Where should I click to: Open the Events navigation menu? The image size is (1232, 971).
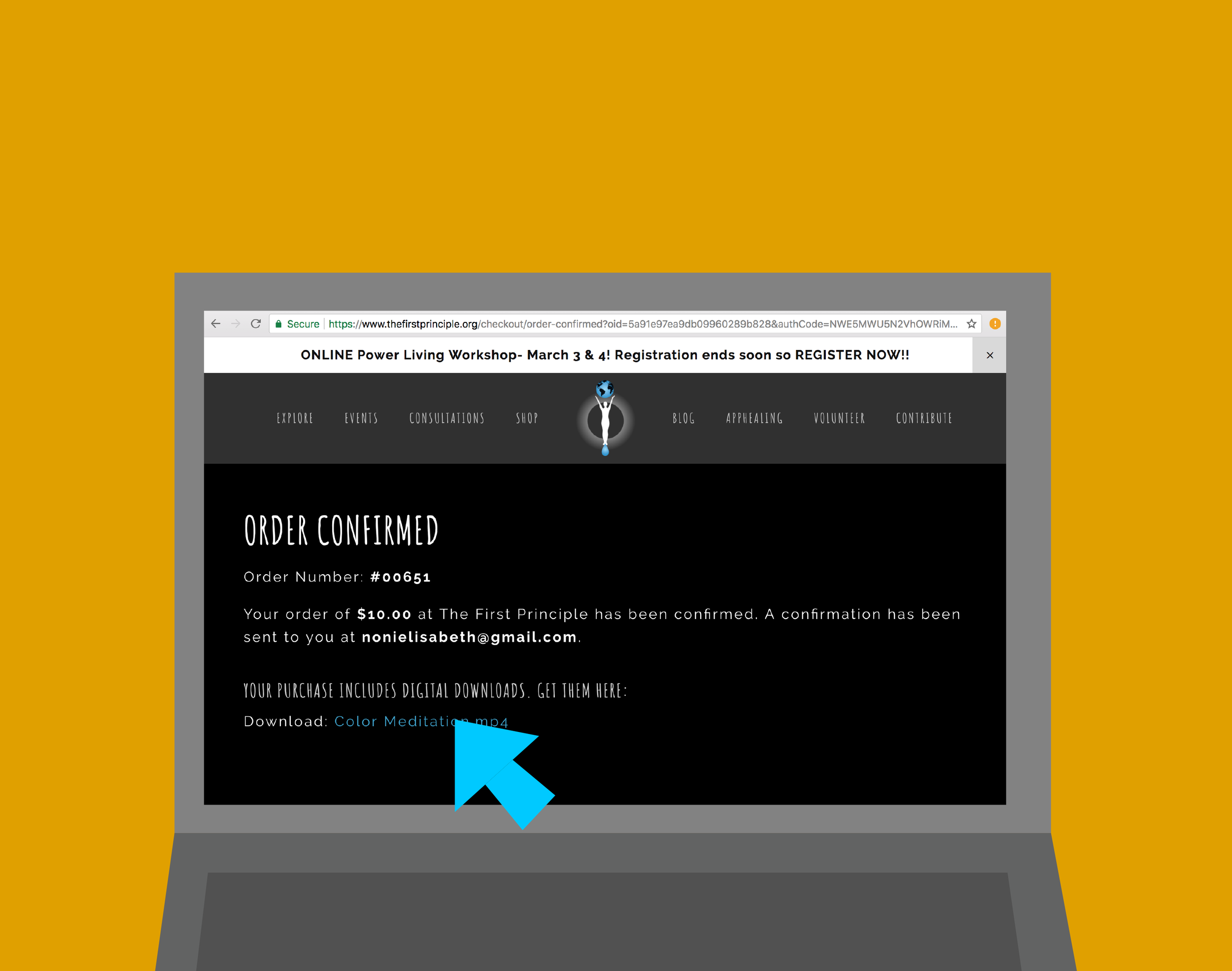[360, 418]
